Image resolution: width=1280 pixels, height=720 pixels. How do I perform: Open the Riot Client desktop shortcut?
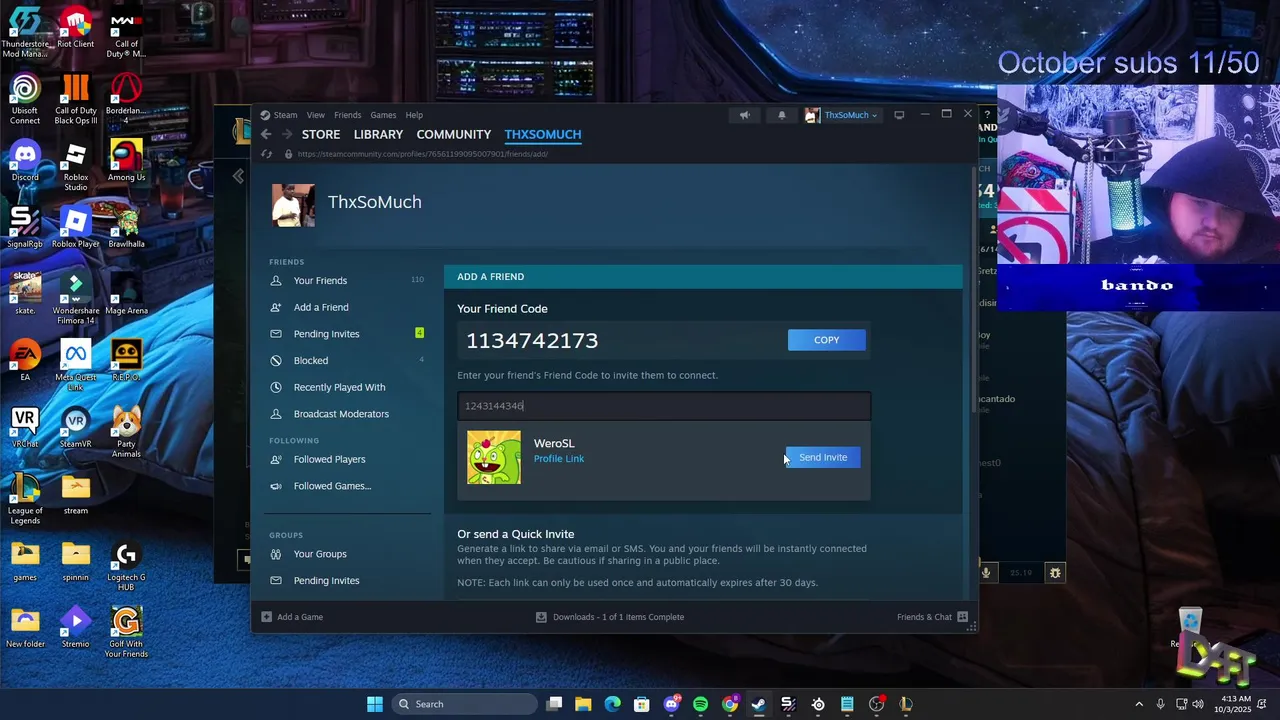(75, 29)
